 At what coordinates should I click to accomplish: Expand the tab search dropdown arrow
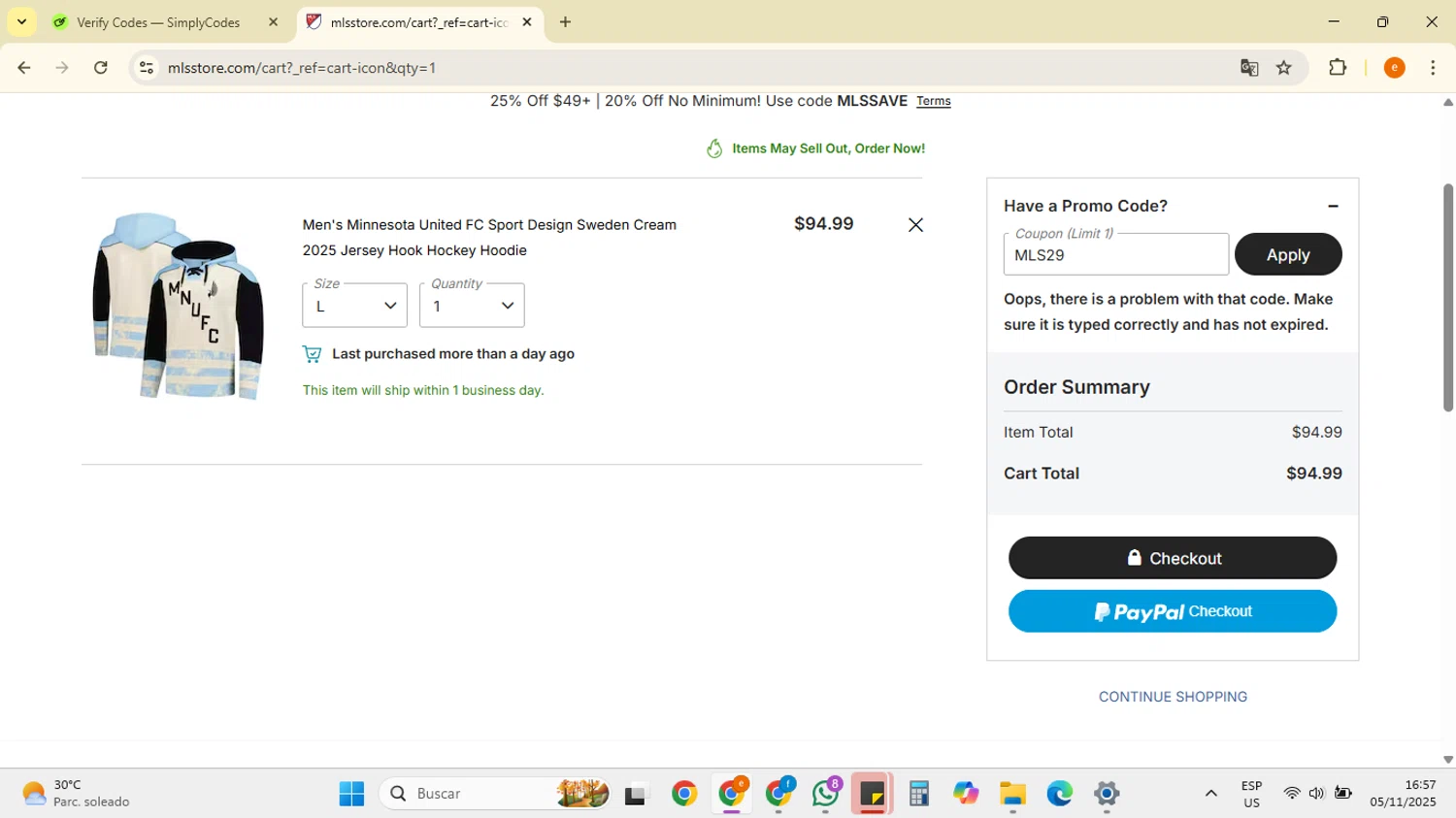pos(21,21)
